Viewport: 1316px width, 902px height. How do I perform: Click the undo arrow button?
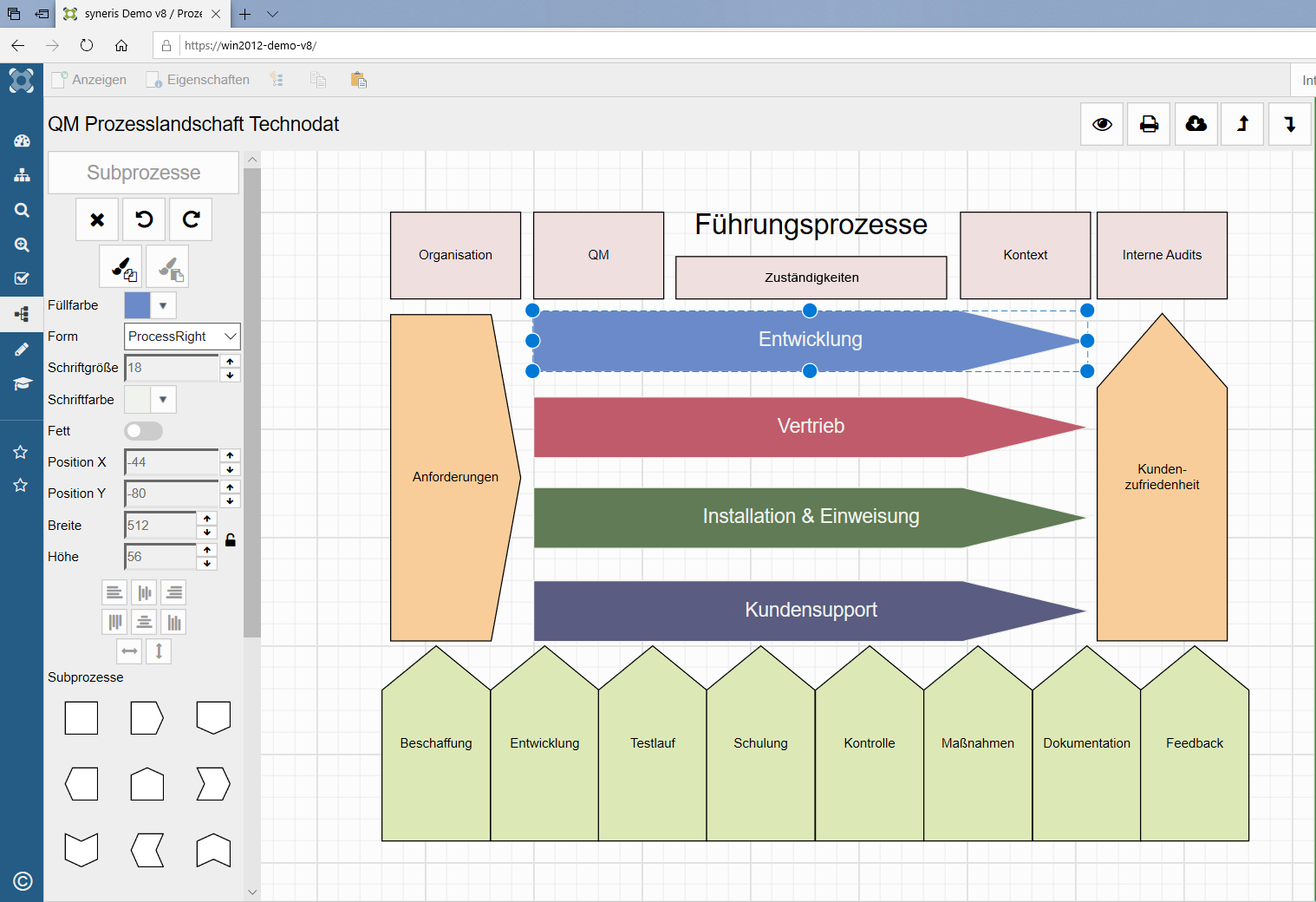pos(144,219)
